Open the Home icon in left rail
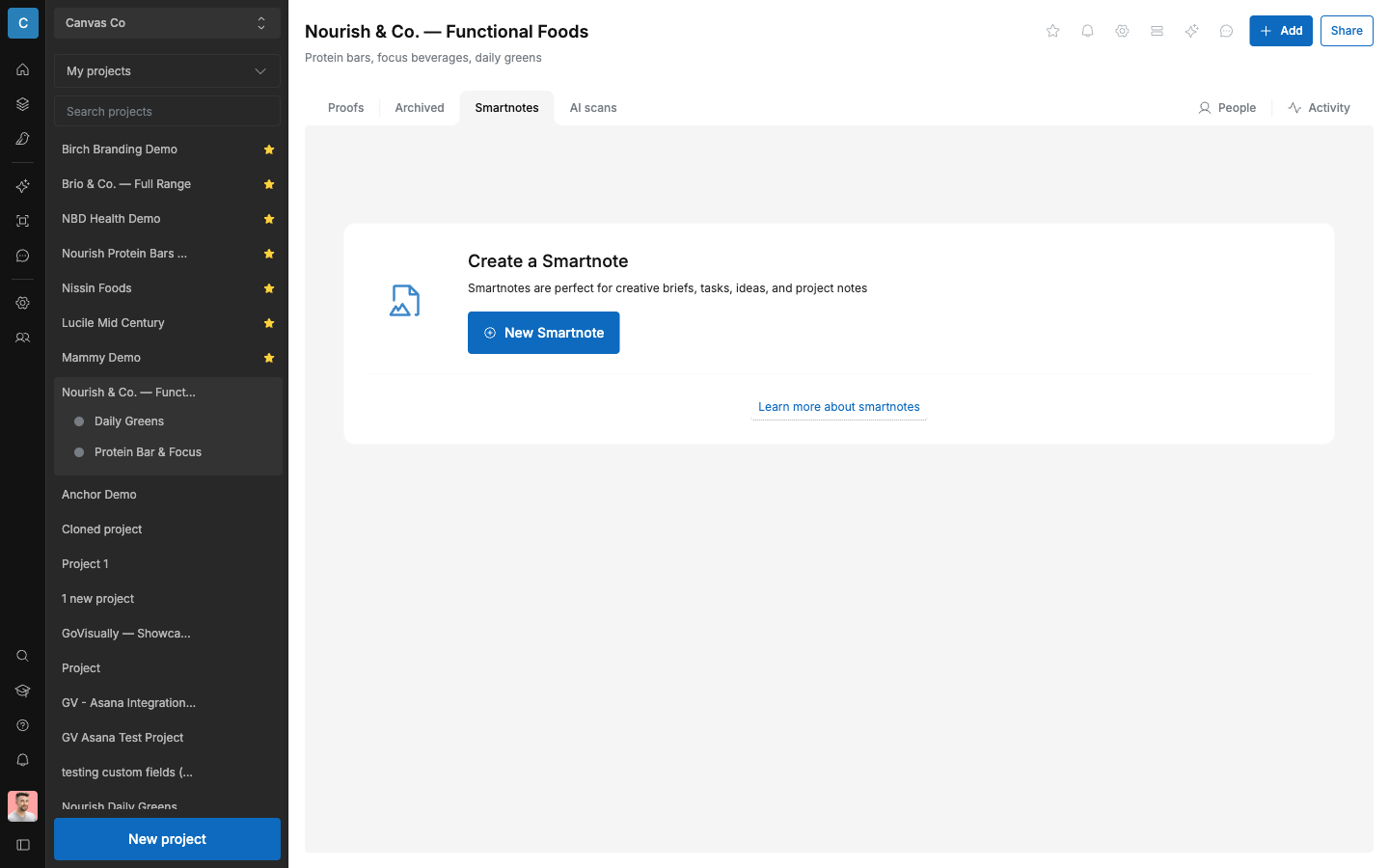The height and width of the screenshot is (868, 1389). 22,69
